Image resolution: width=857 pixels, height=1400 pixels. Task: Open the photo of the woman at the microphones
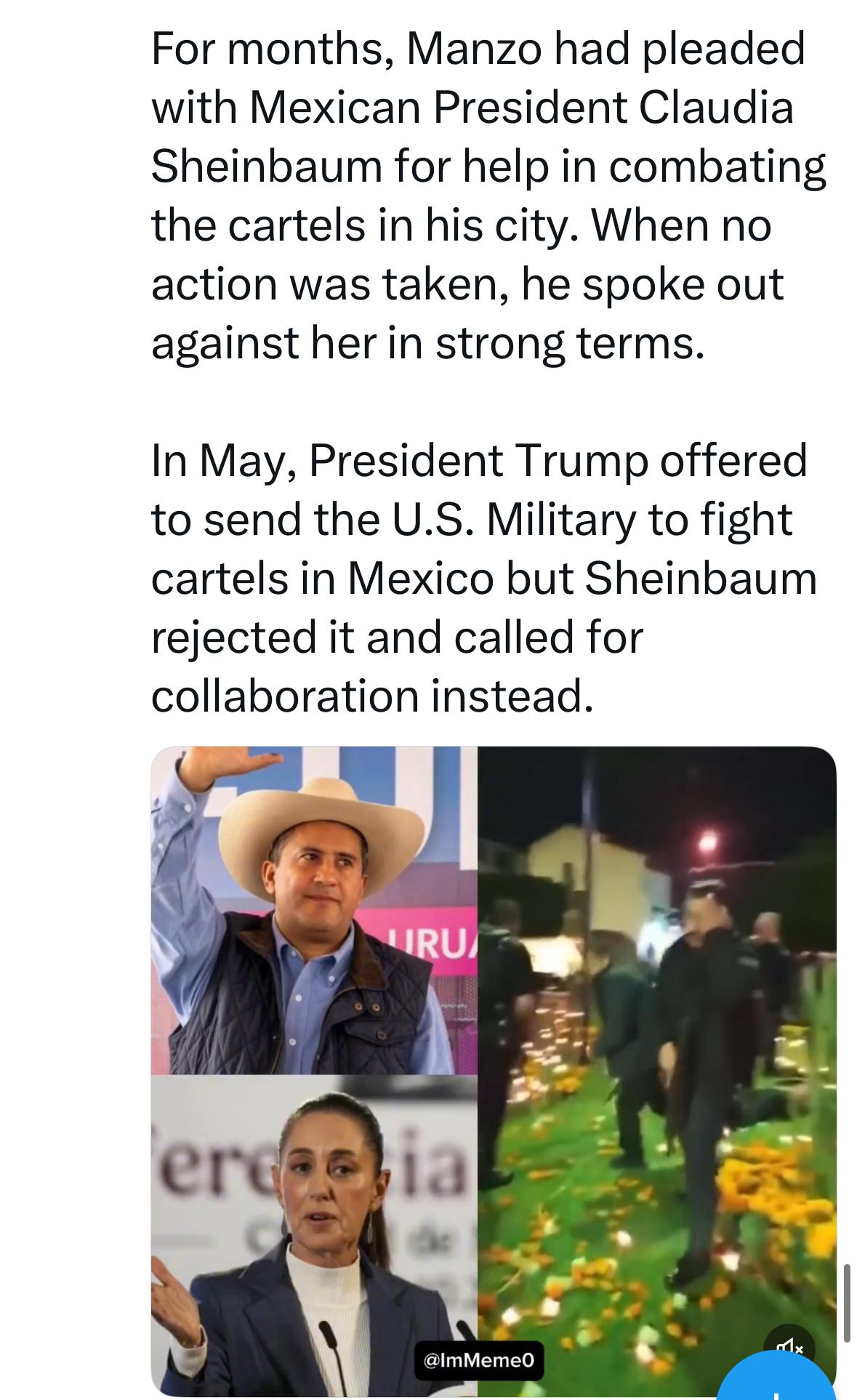(314, 1236)
